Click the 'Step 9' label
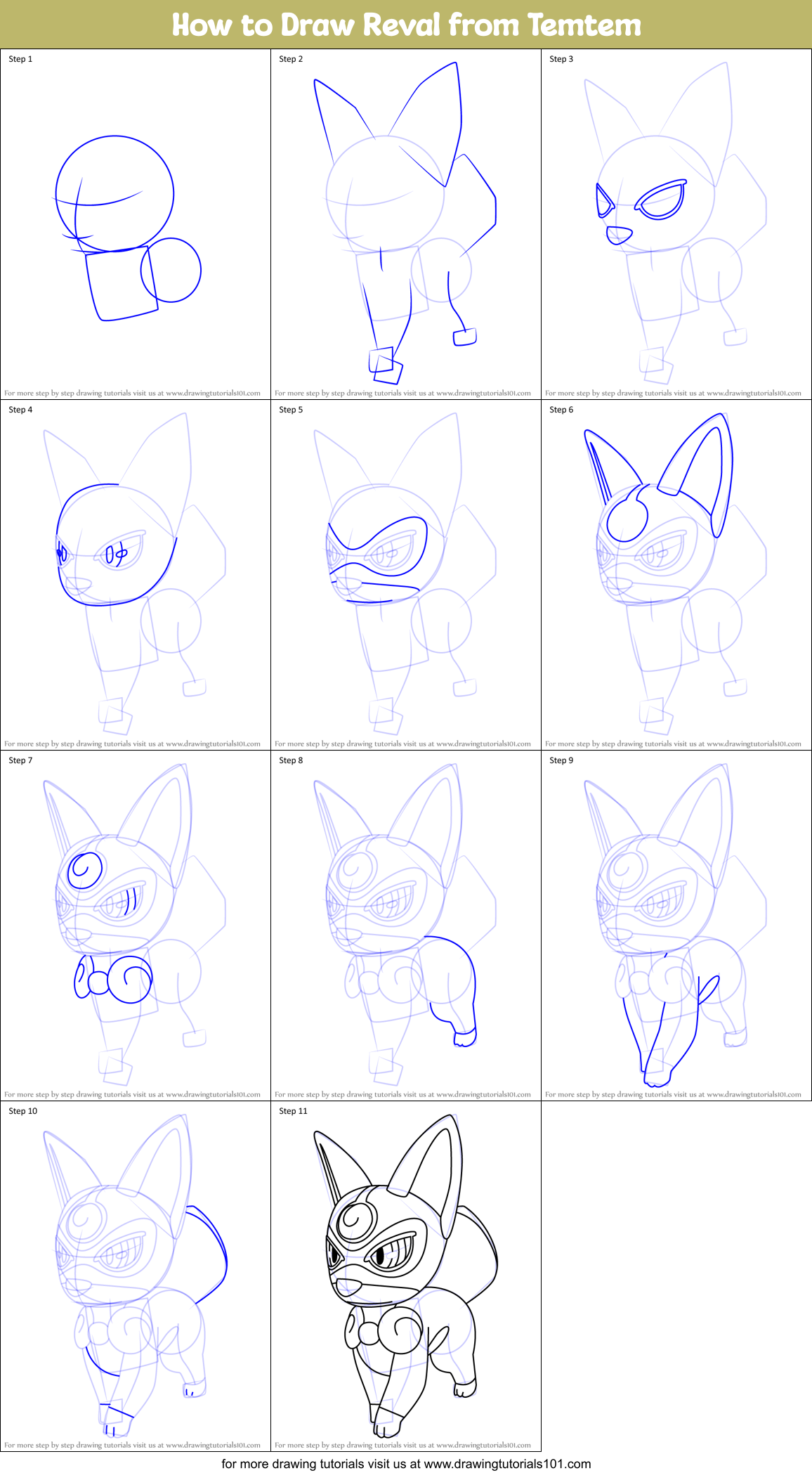 coord(561,760)
